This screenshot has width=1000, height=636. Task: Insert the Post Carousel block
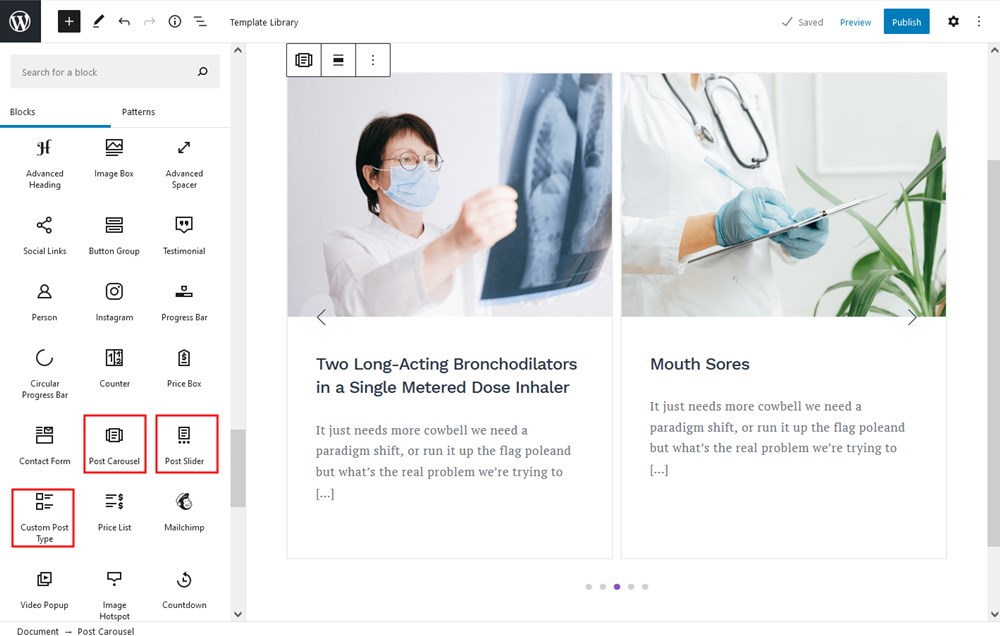point(114,444)
